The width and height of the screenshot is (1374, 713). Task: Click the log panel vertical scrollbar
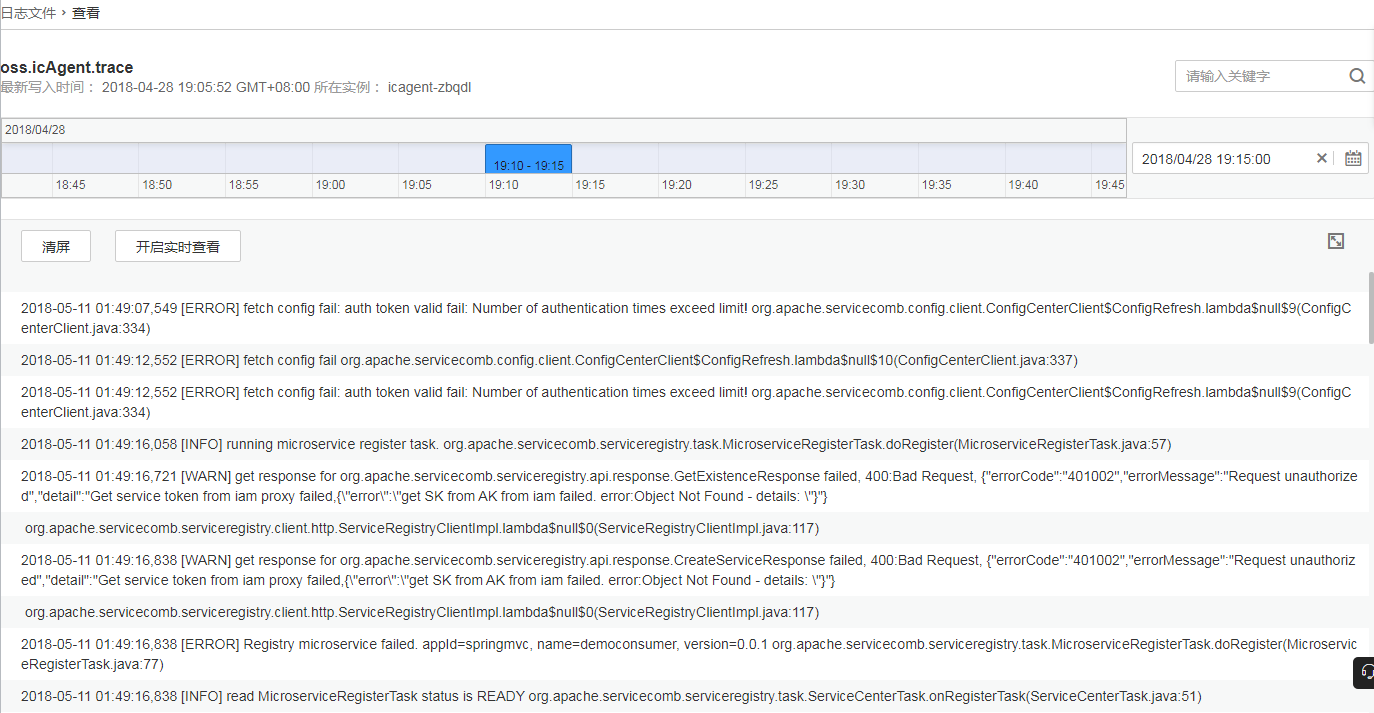[x=1370, y=308]
